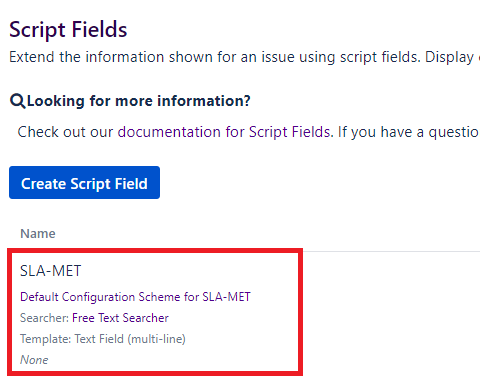Click the Searcher: label text
480x377 pixels.
(44, 318)
